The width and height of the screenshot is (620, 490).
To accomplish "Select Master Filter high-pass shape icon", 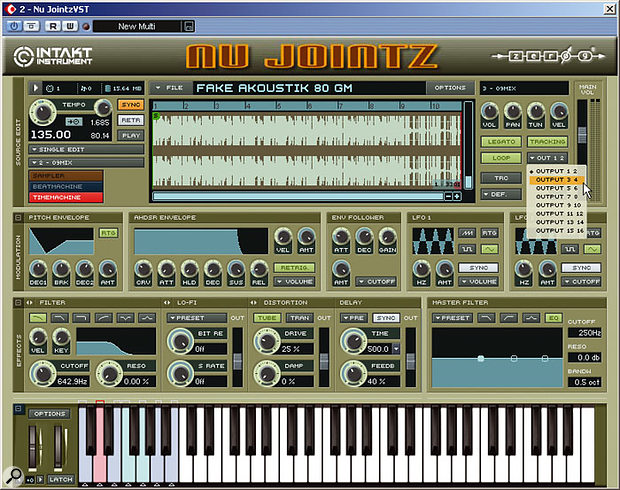I will tap(508, 318).
